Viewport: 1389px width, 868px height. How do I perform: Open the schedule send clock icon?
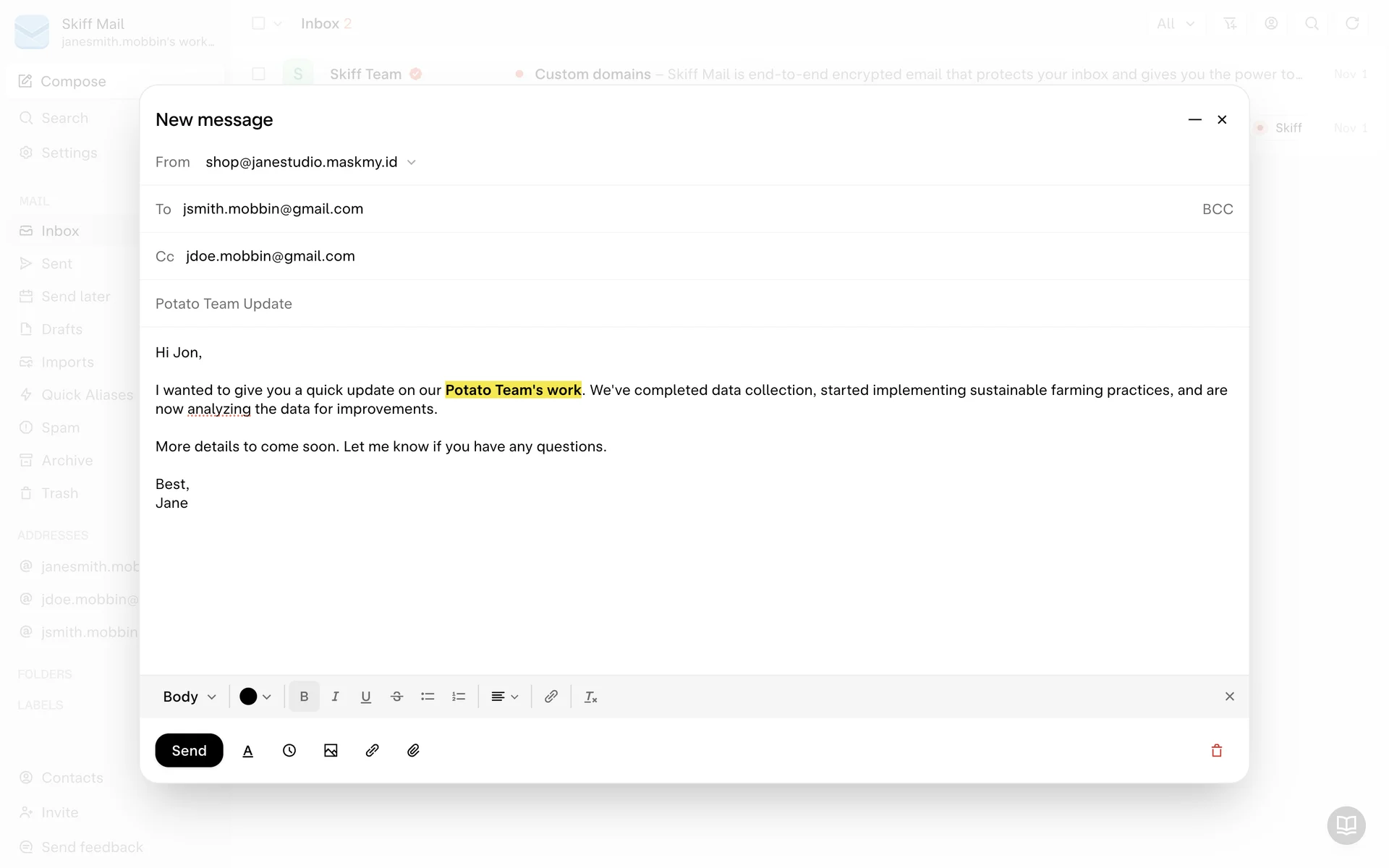(x=289, y=751)
